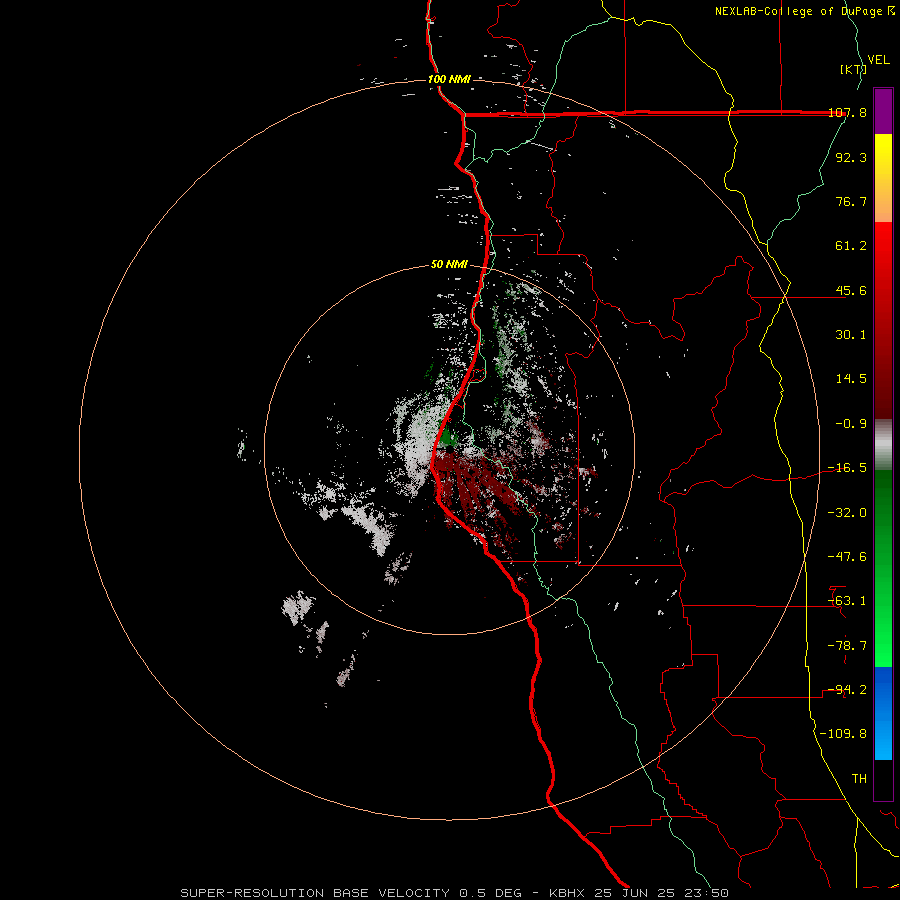Click the TH label on the legend
The height and width of the screenshot is (900, 900).
pyautogui.click(x=859, y=779)
